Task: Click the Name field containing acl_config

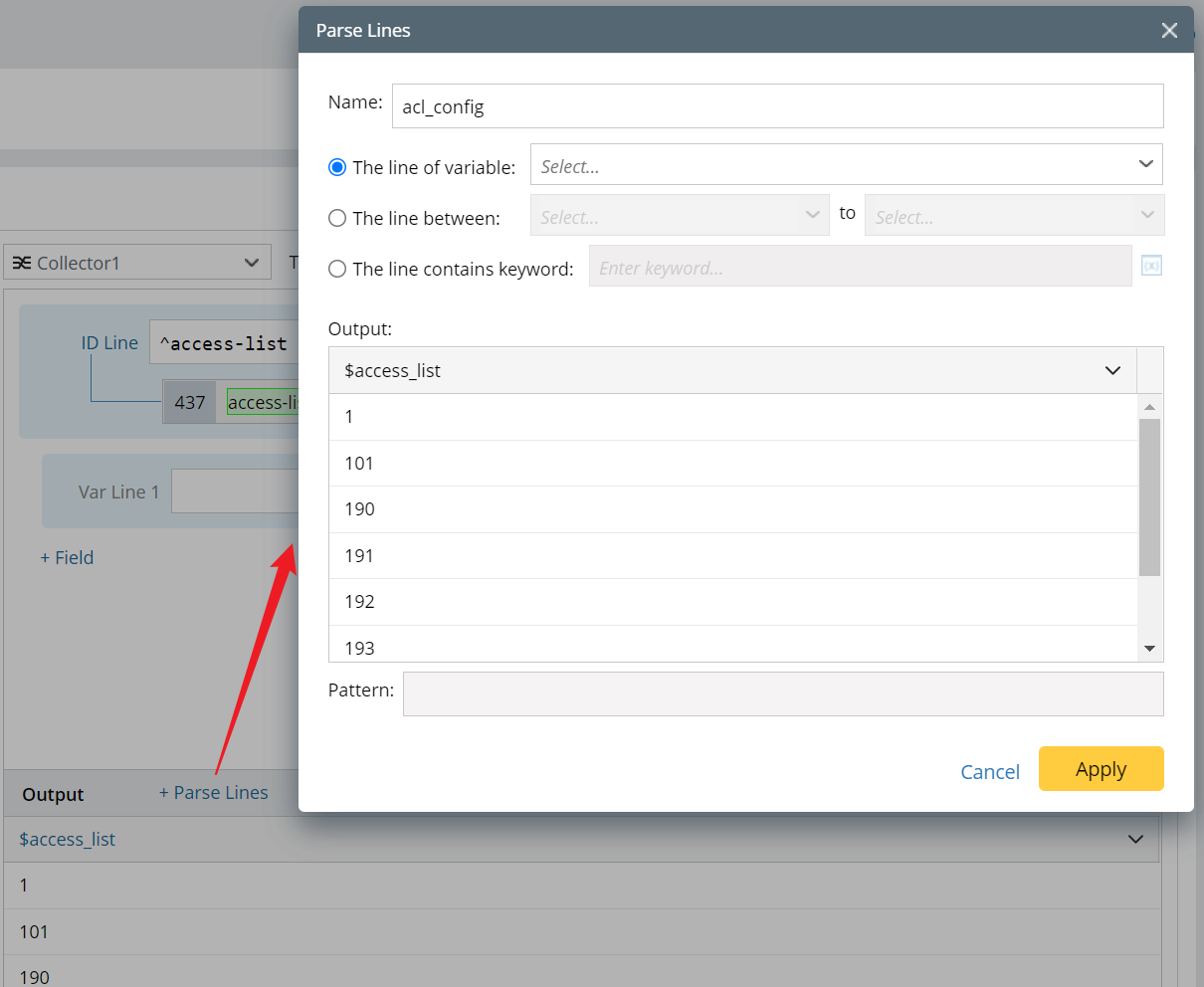Action: click(x=776, y=106)
